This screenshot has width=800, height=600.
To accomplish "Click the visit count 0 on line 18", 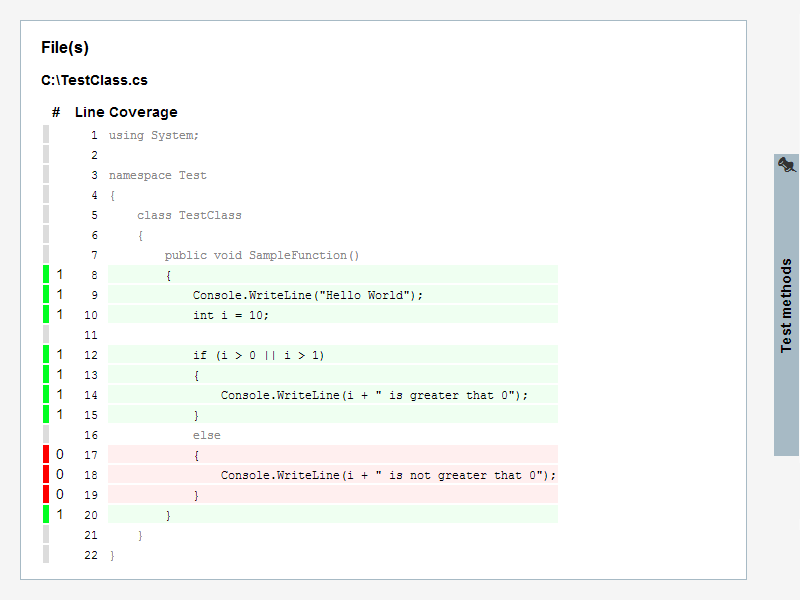I will coord(60,474).
